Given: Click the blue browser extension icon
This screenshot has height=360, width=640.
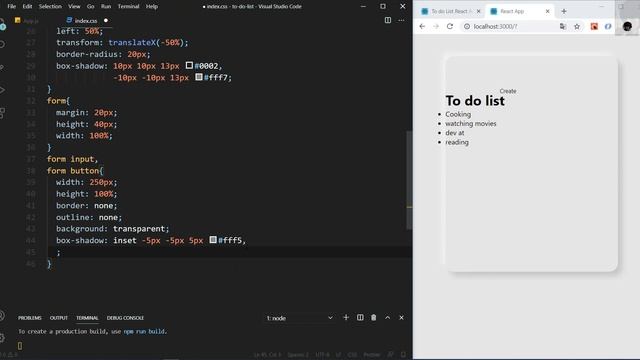Looking at the screenshot, I should 608,27.
